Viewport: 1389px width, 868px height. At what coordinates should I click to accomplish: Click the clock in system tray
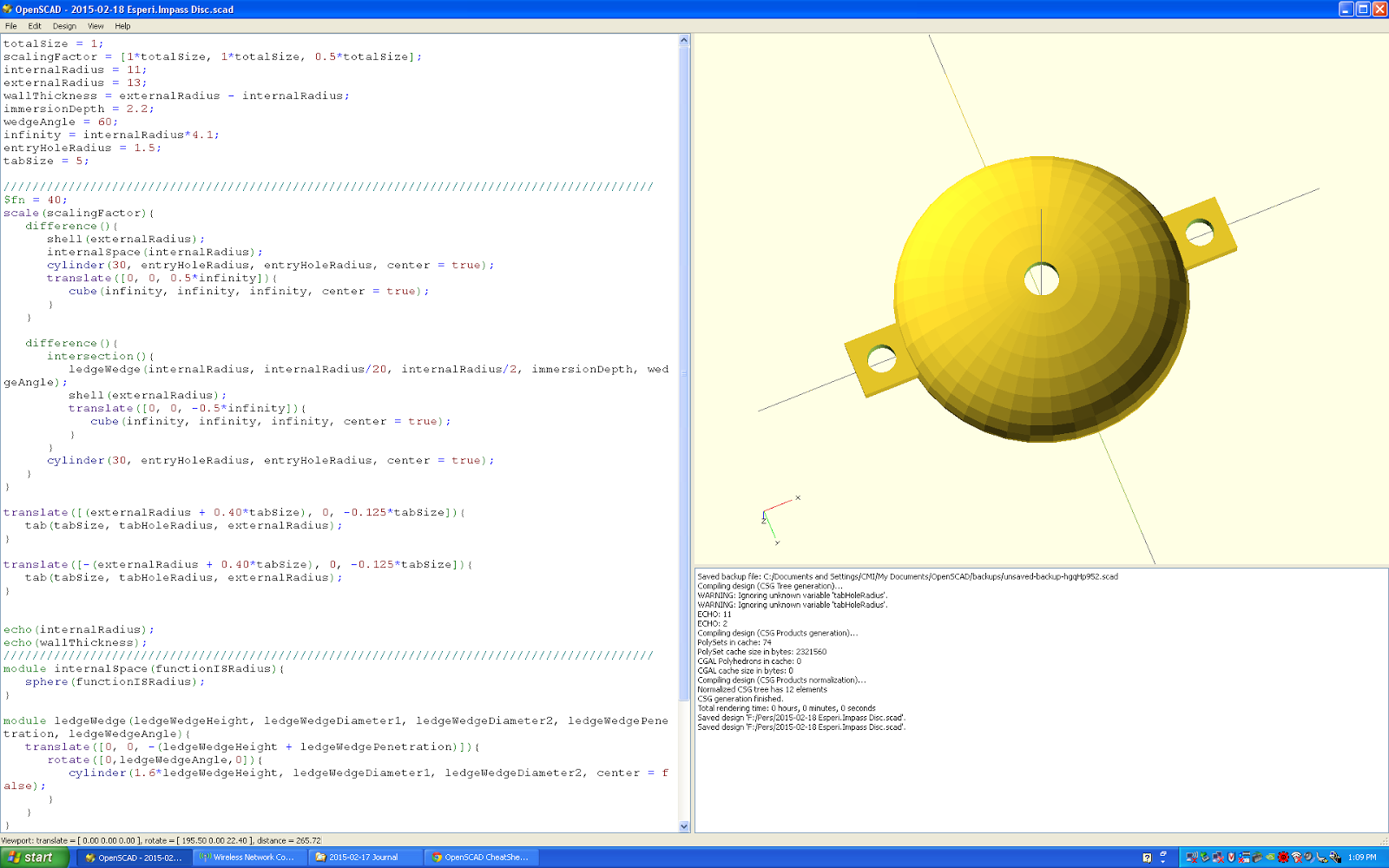[x=1362, y=858]
